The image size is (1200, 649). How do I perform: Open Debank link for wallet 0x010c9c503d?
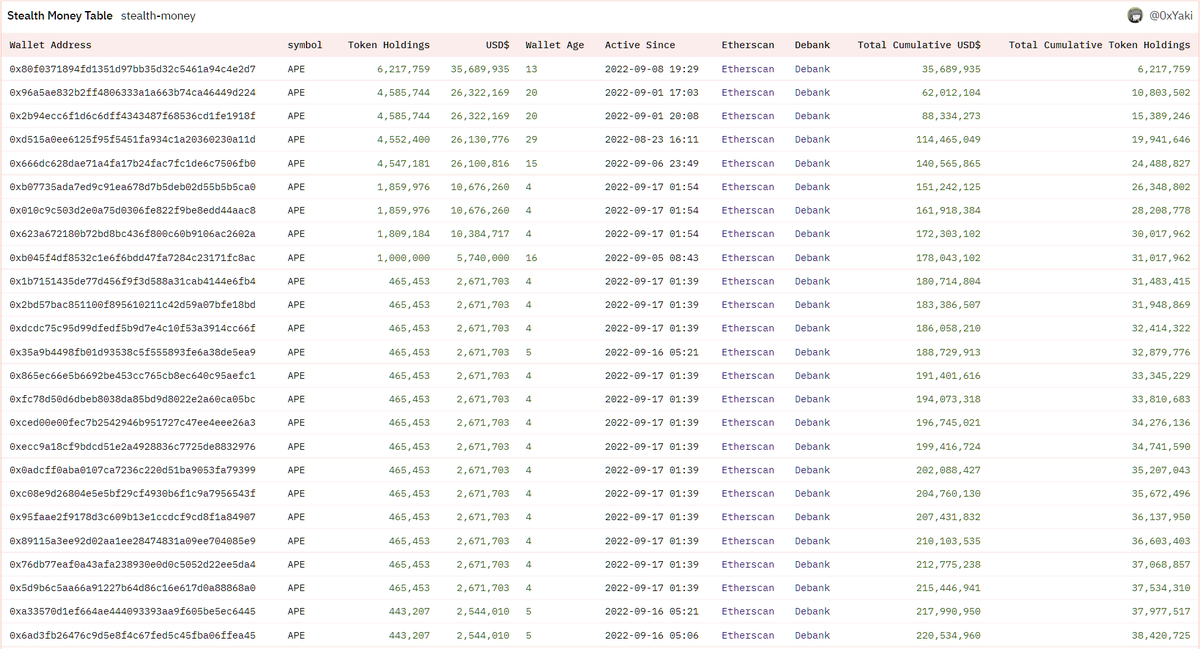pyautogui.click(x=812, y=210)
